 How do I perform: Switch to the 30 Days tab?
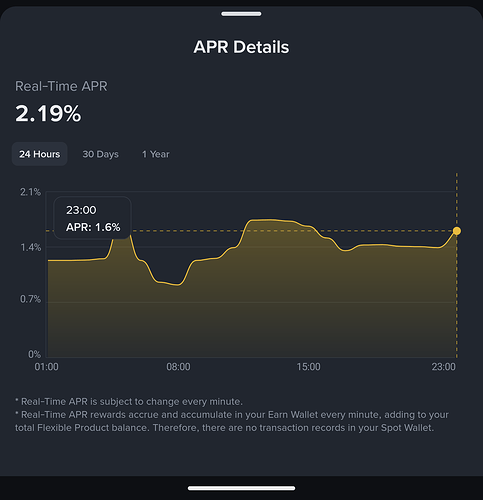100,154
